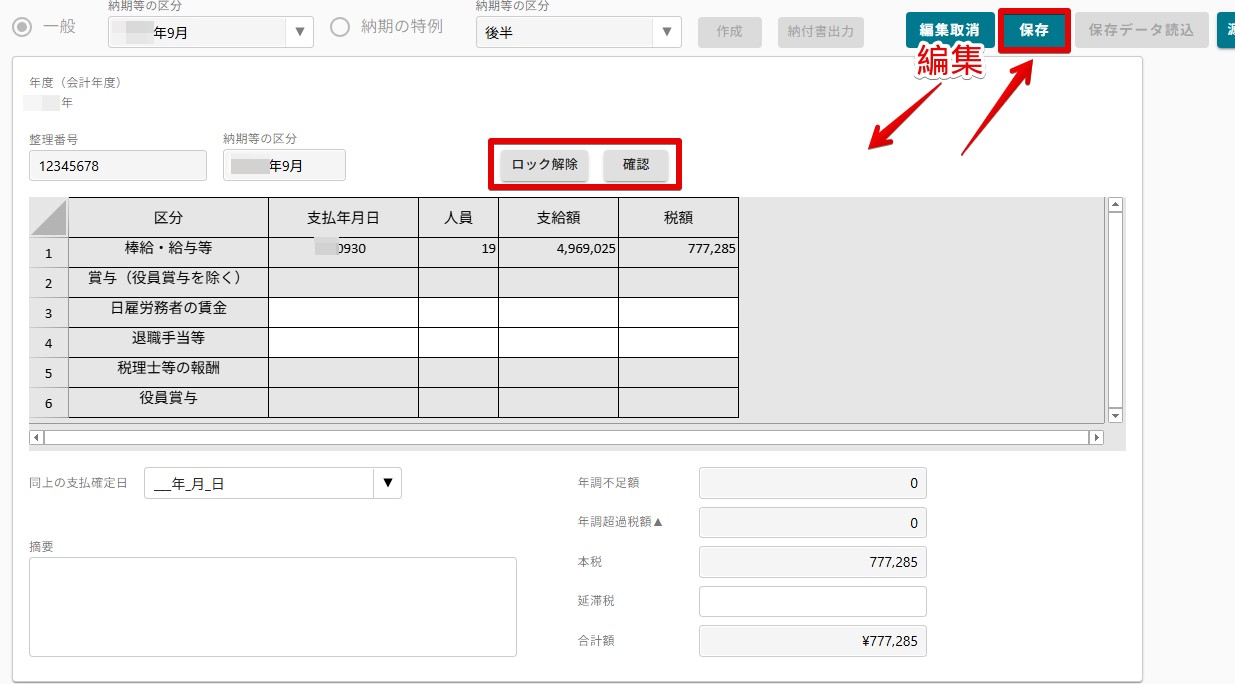Click the ロック解除 button
1235x684 pixels.
[x=545, y=165]
